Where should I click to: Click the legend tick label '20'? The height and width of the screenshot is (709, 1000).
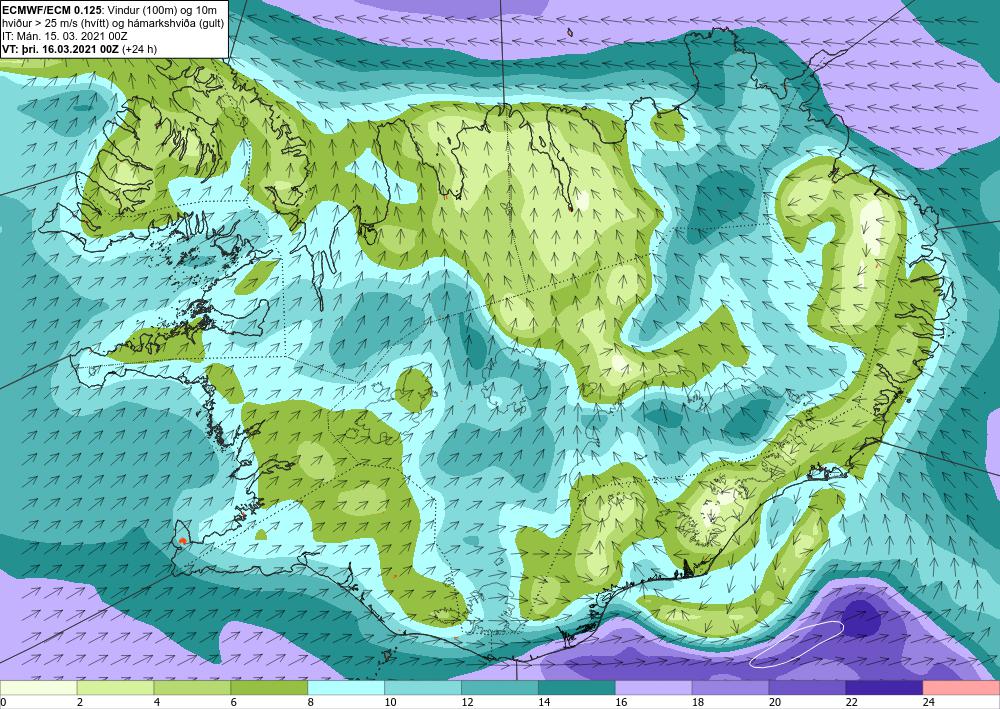[776, 702]
